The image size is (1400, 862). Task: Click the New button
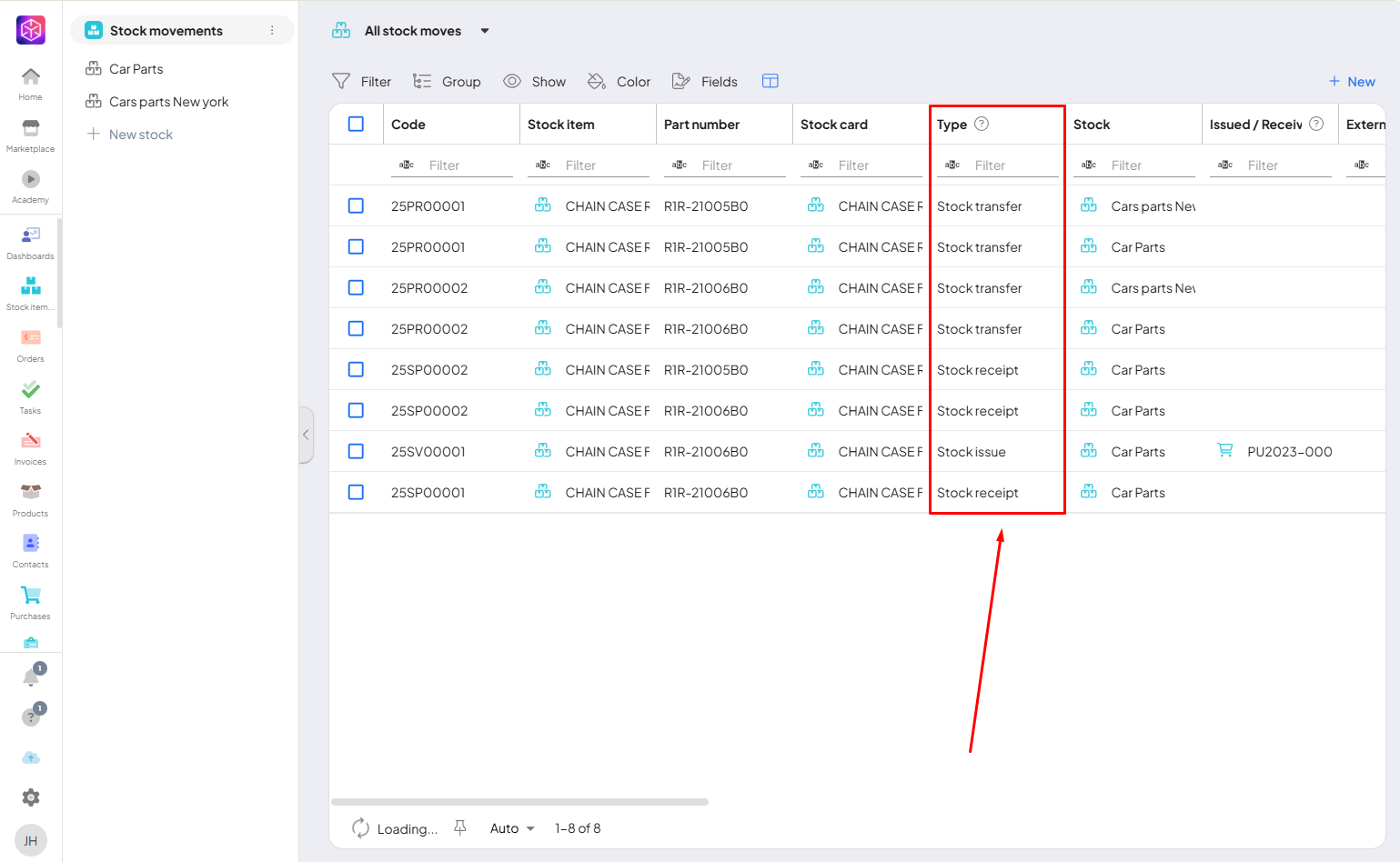point(1352,82)
